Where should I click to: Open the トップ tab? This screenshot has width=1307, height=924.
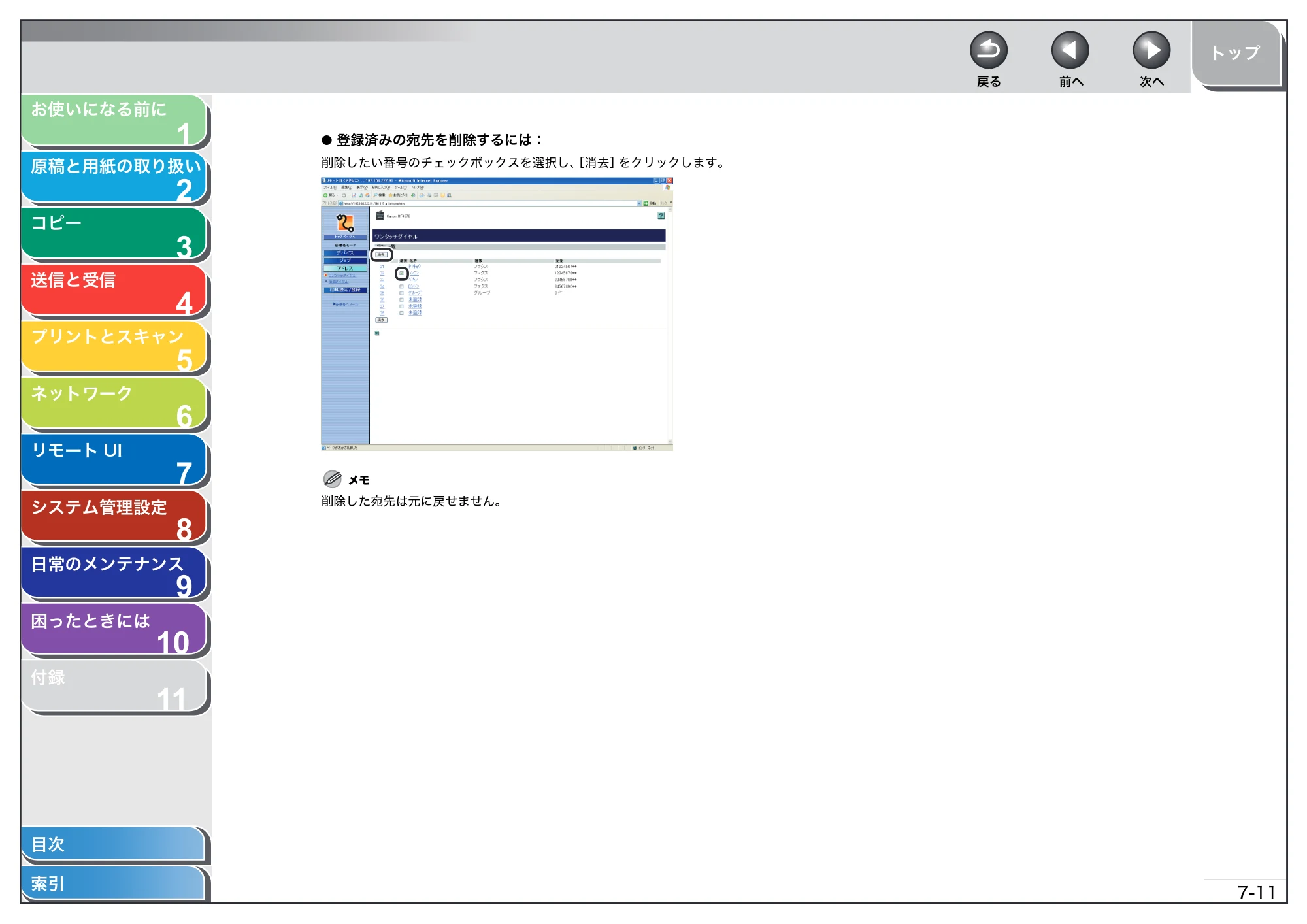point(1236,54)
